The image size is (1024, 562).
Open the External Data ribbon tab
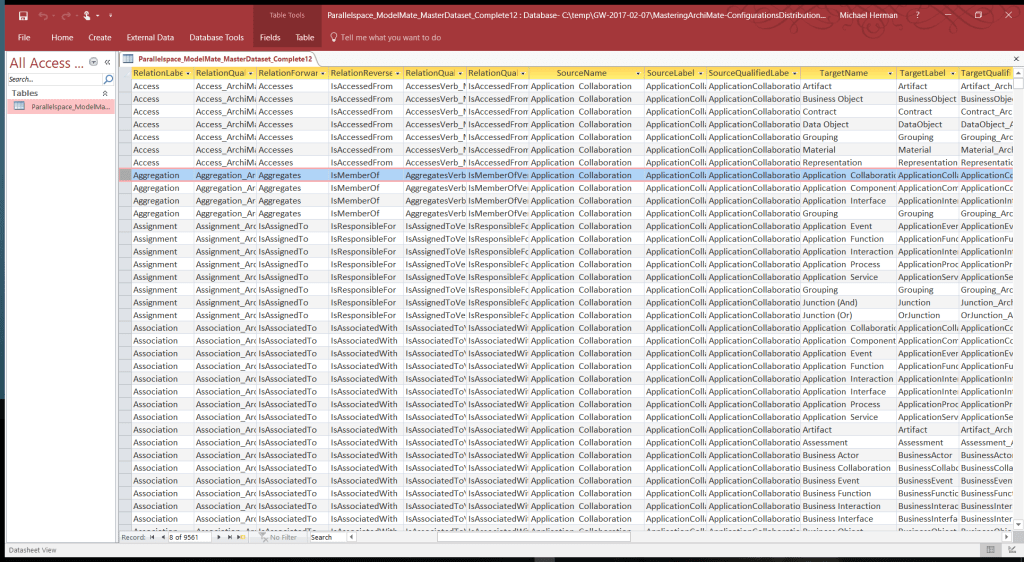point(148,37)
